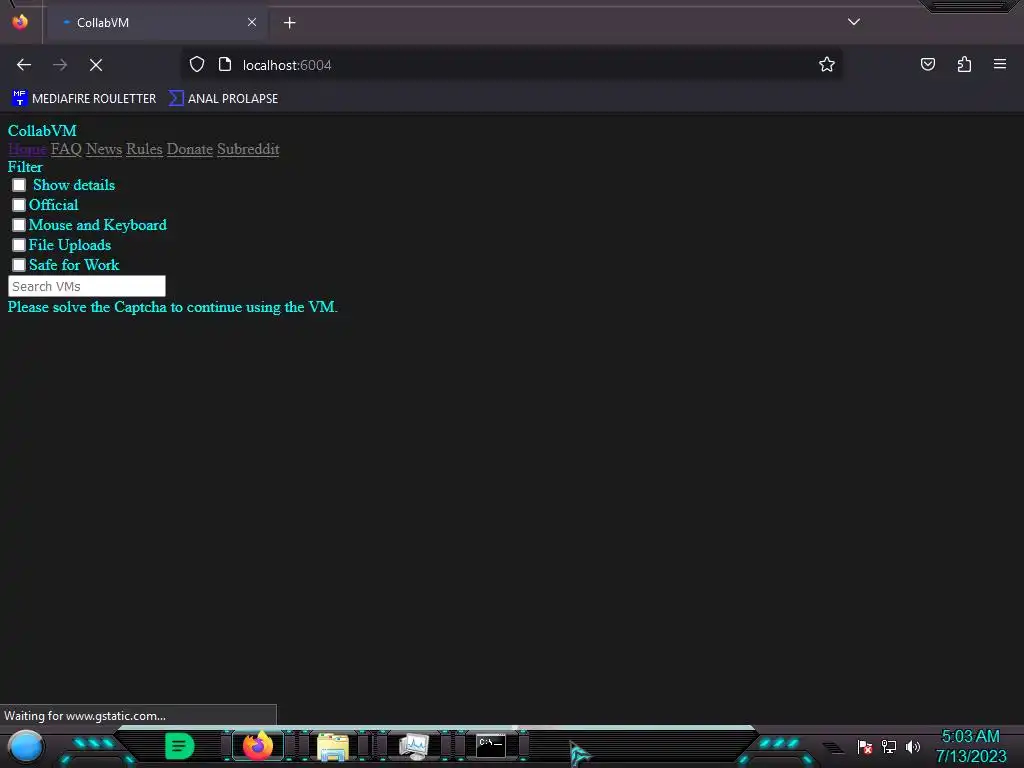
Task: Open the Subreddit nav link
Action: [x=248, y=149]
